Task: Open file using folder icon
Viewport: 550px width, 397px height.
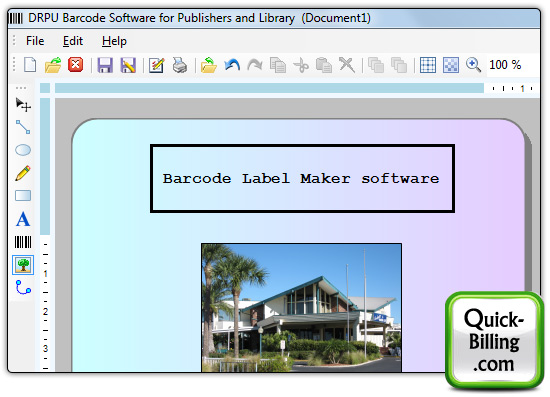Action: (53, 65)
